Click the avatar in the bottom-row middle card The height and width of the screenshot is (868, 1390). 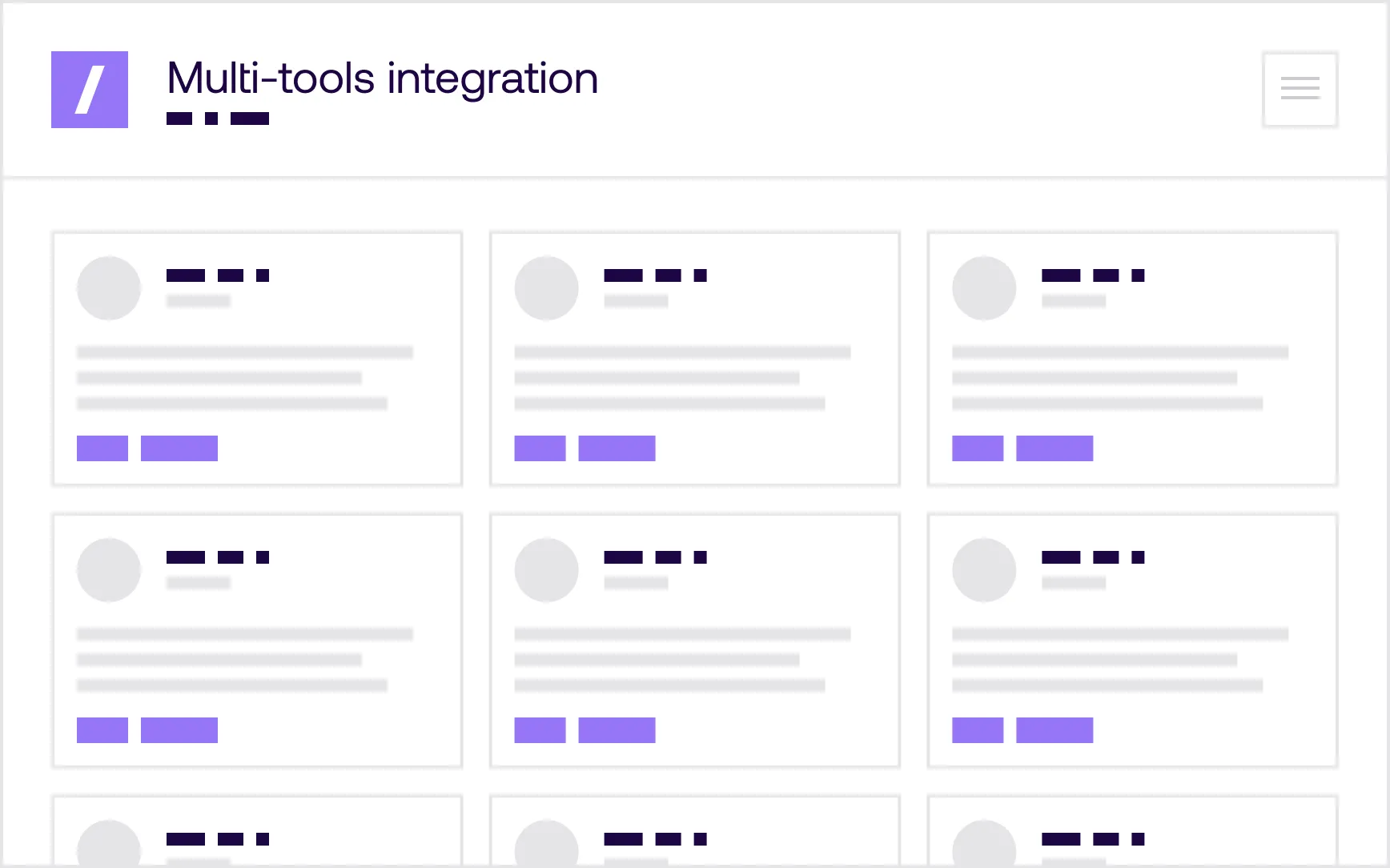(547, 844)
